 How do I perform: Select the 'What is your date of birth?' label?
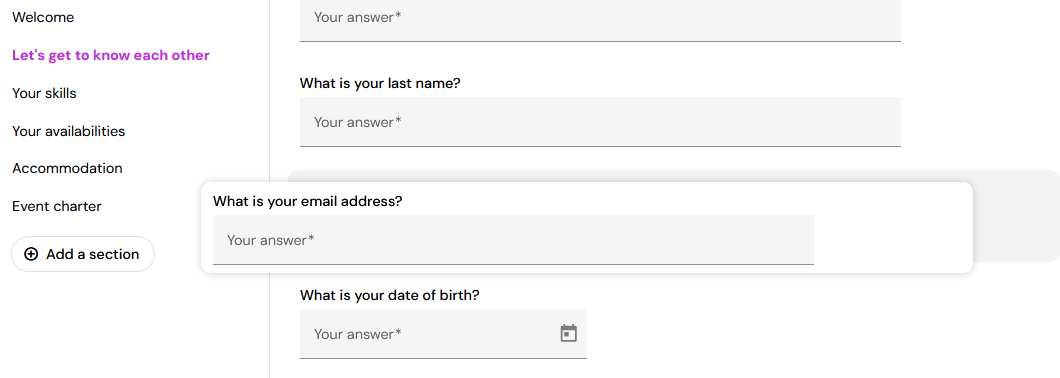pos(389,296)
